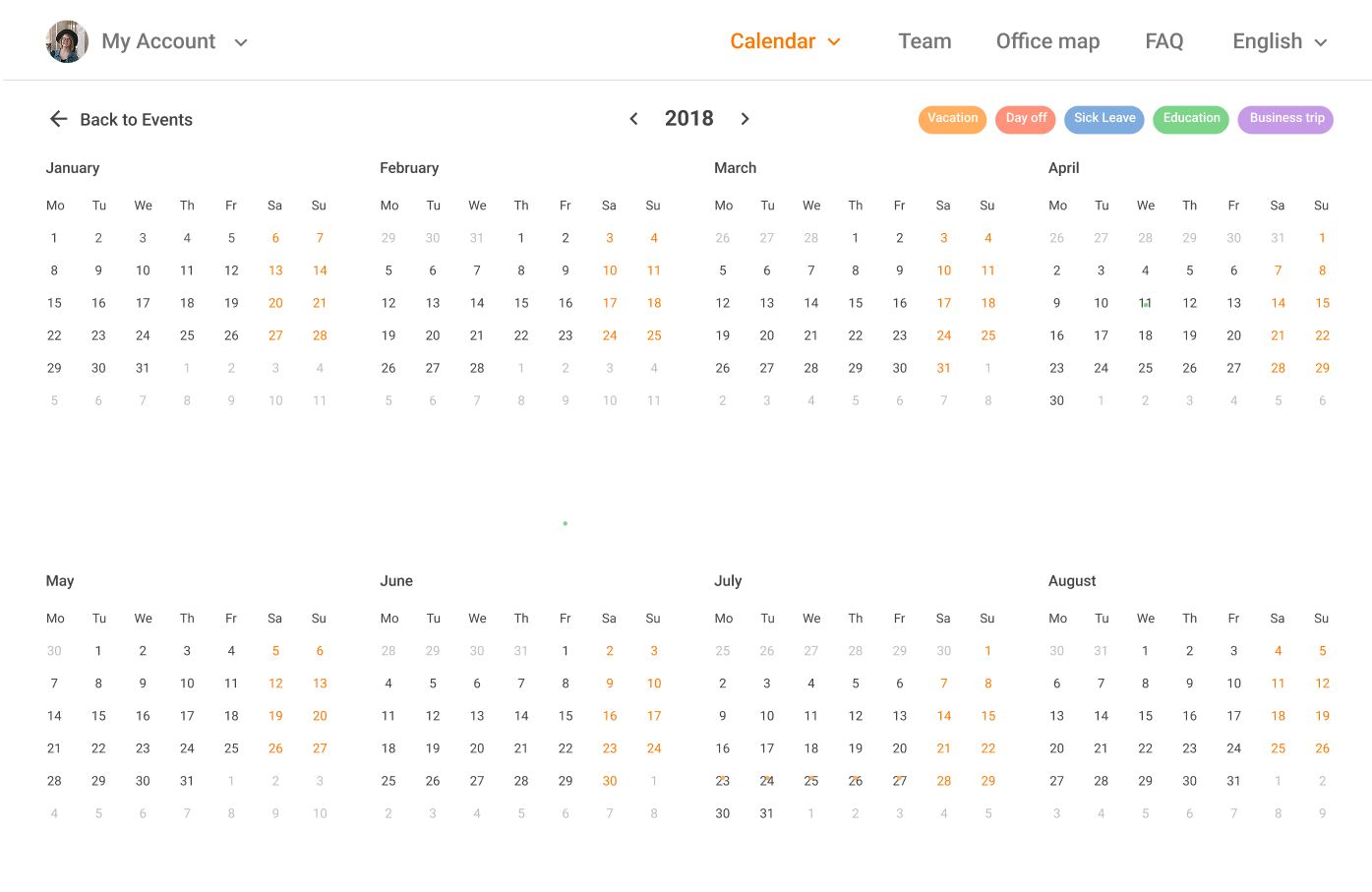1372x892 pixels.
Task: Select February 25 Sunday
Action: pos(654,335)
